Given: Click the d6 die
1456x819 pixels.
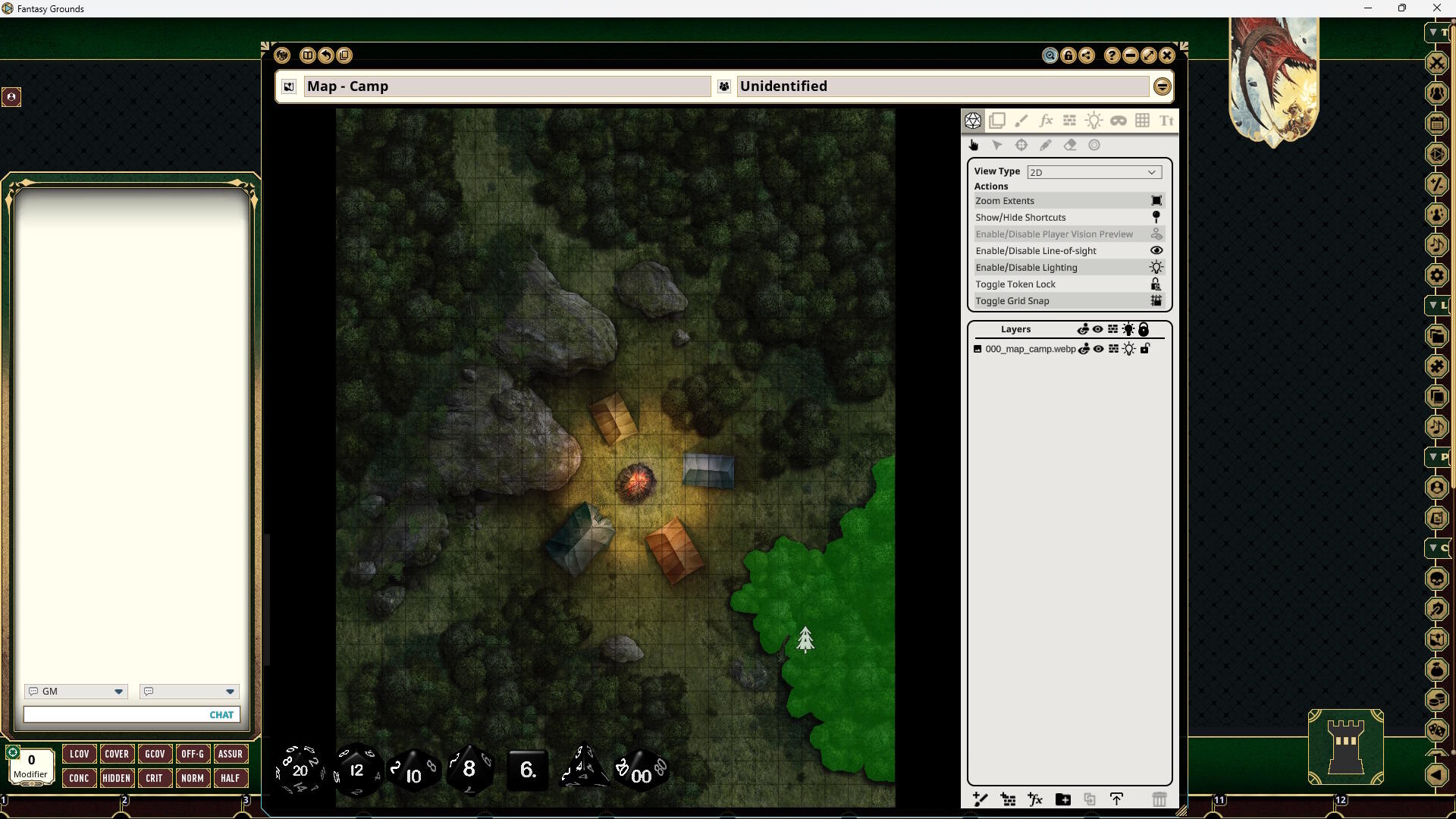Looking at the screenshot, I should coord(528,770).
